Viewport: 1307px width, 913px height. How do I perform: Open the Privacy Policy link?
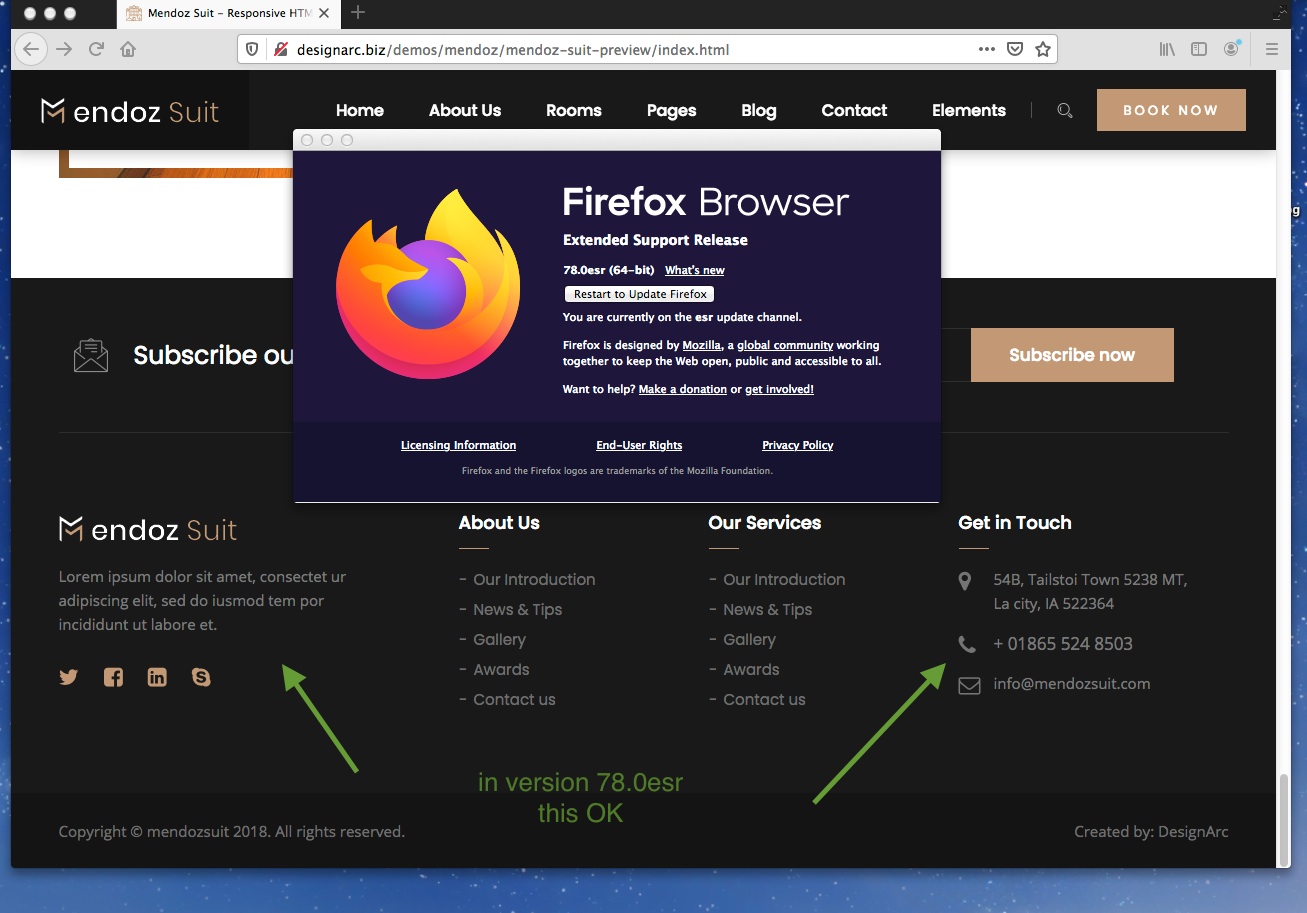point(798,445)
